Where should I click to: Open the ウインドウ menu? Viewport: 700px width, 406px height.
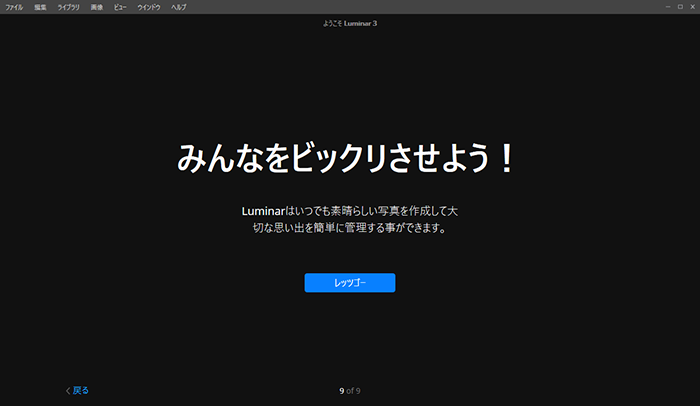(x=149, y=7)
